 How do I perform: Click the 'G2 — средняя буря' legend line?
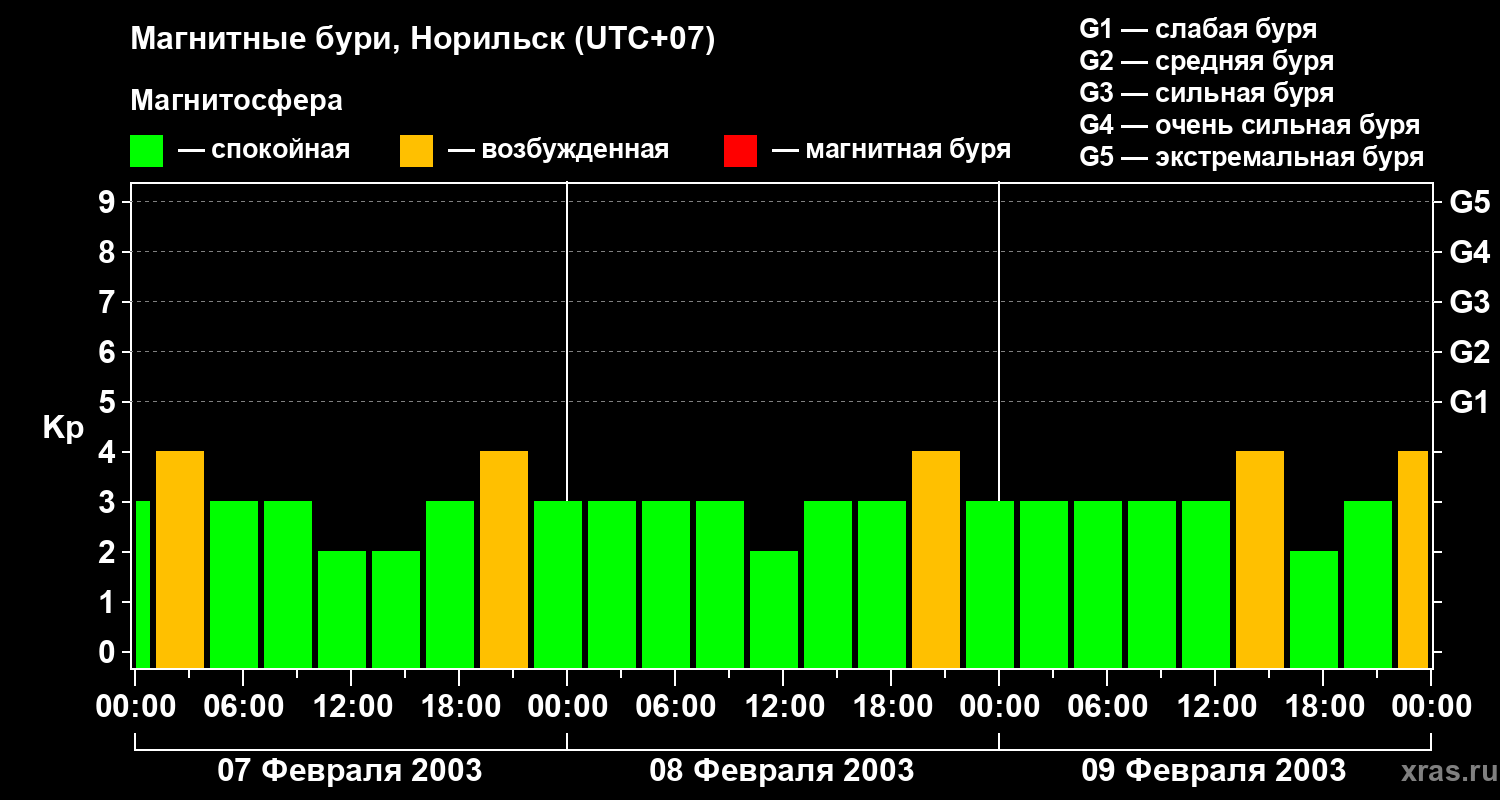tap(1207, 61)
